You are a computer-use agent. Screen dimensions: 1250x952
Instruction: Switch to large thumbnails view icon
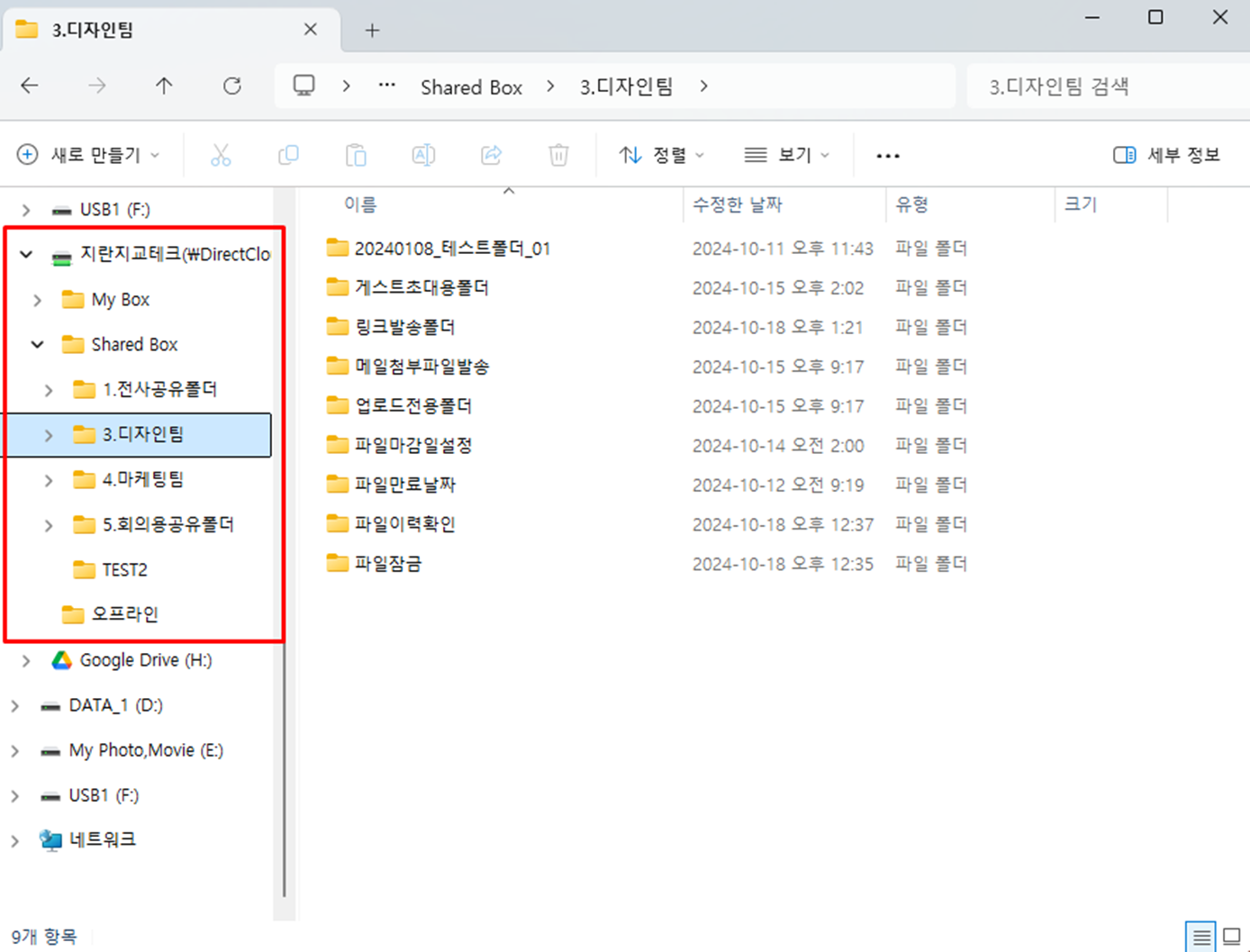click(1231, 937)
